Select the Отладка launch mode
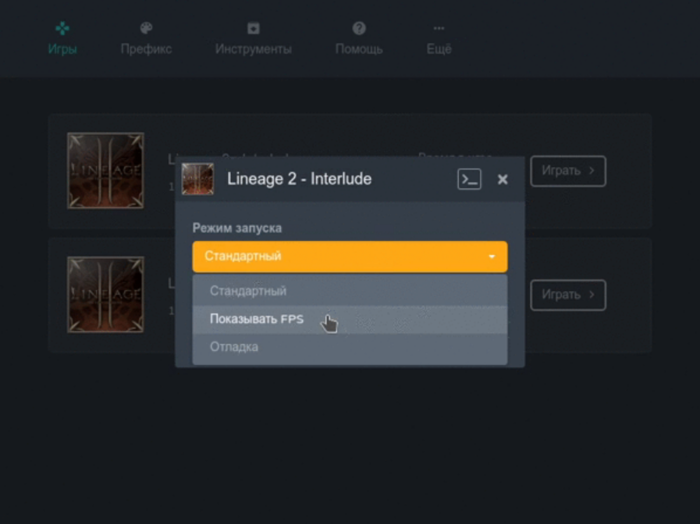The width and height of the screenshot is (700, 524). click(x=350, y=347)
